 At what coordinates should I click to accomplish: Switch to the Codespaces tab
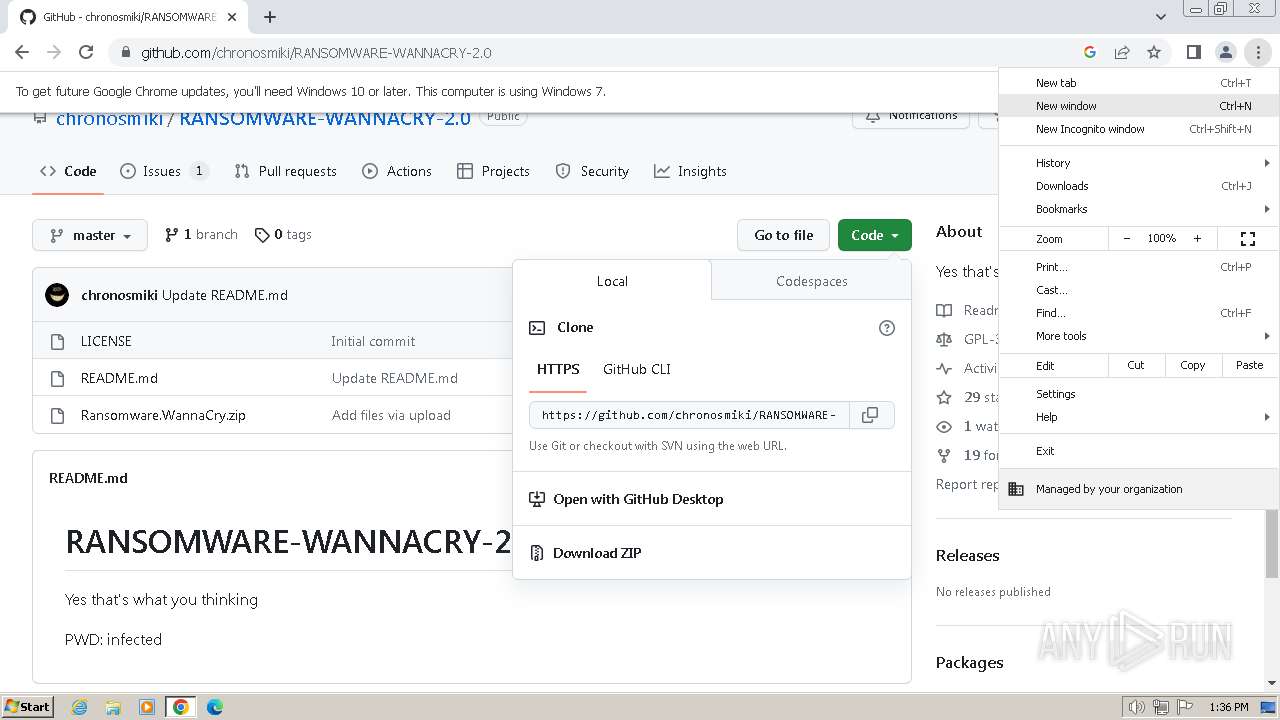tap(811, 281)
